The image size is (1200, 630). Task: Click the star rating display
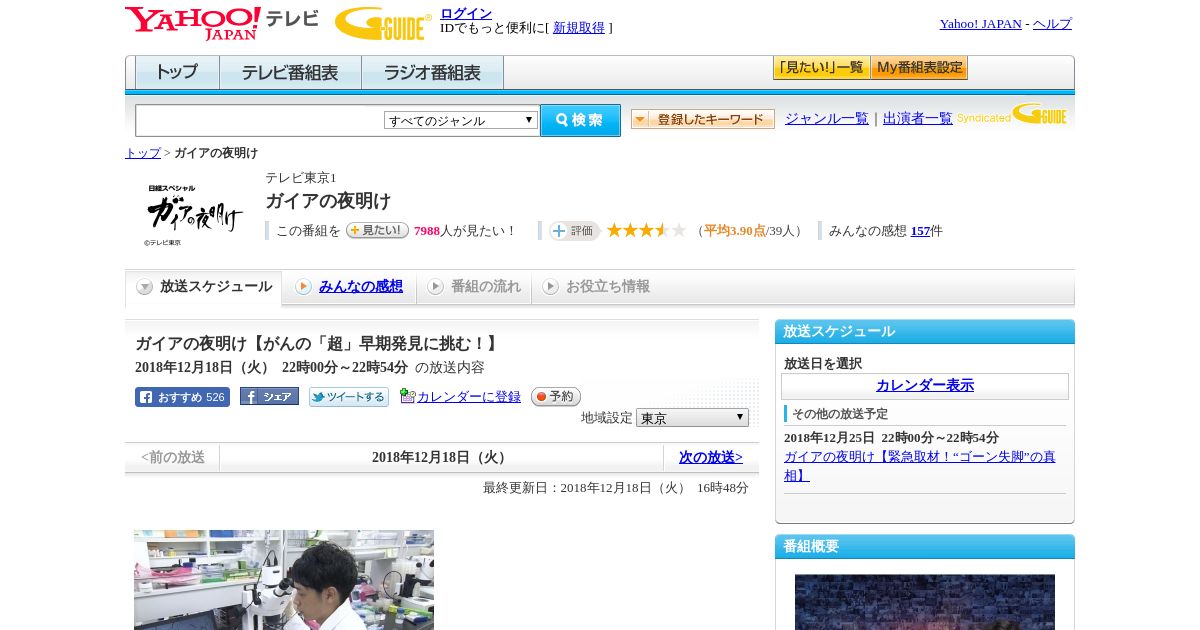click(x=646, y=230)
